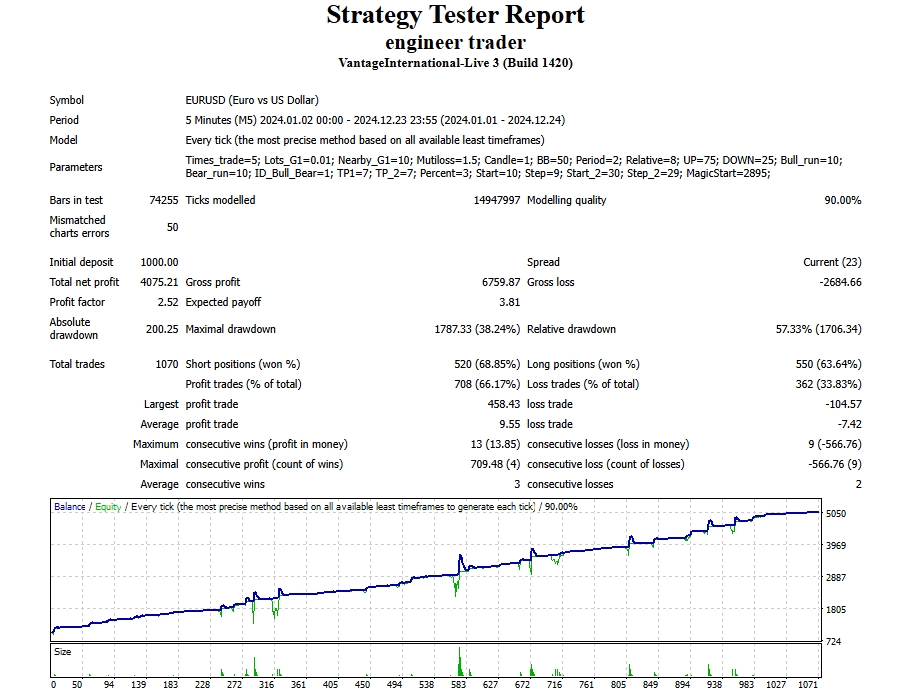Click consecutive wins value "13 (13.85)"

pyautogui.click(x=495, y=444)
